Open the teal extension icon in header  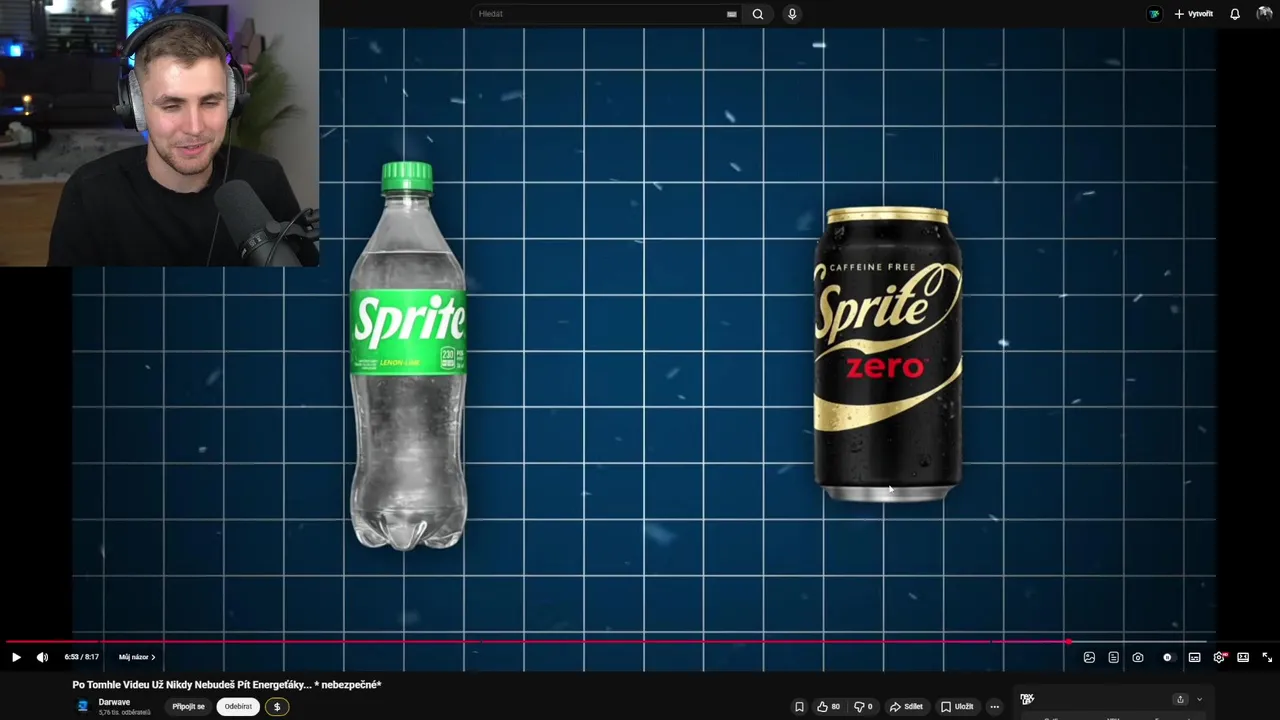tap(1155, 14)
